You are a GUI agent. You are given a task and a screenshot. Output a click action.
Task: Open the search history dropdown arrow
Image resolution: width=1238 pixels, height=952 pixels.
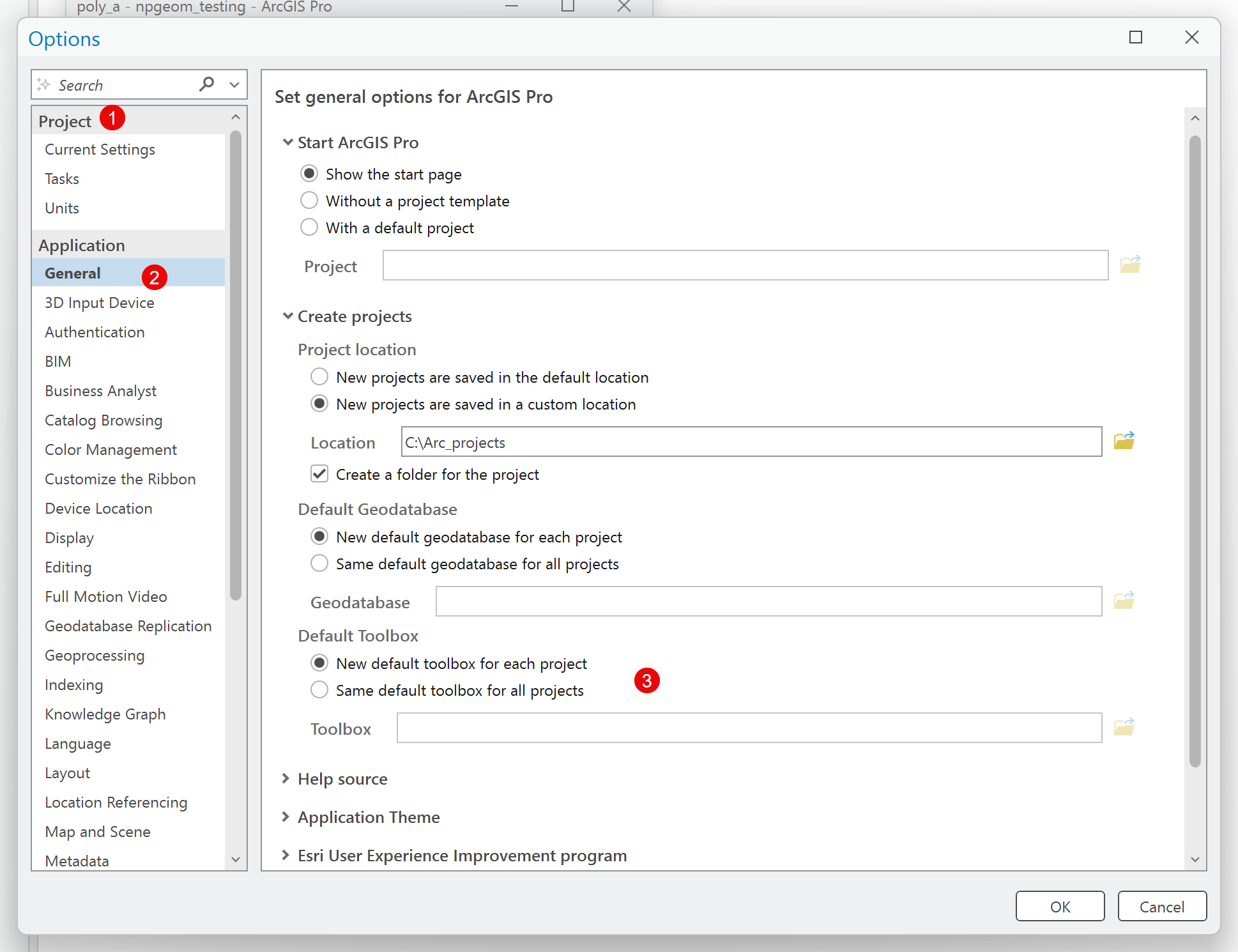pyautogui.click(x=234, y=84)
